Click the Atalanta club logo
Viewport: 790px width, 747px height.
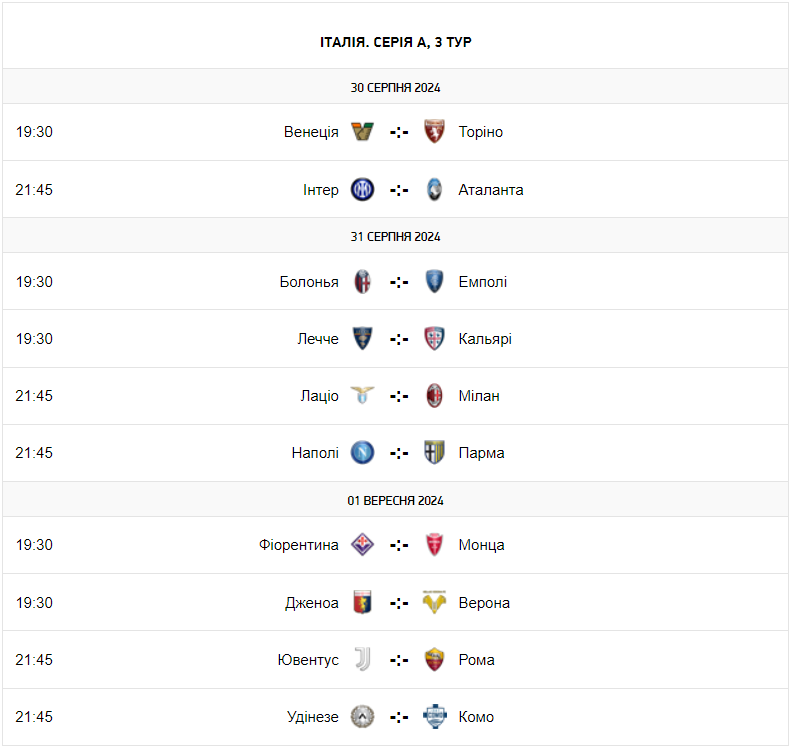pyautogui.click(x=434, y=190)
